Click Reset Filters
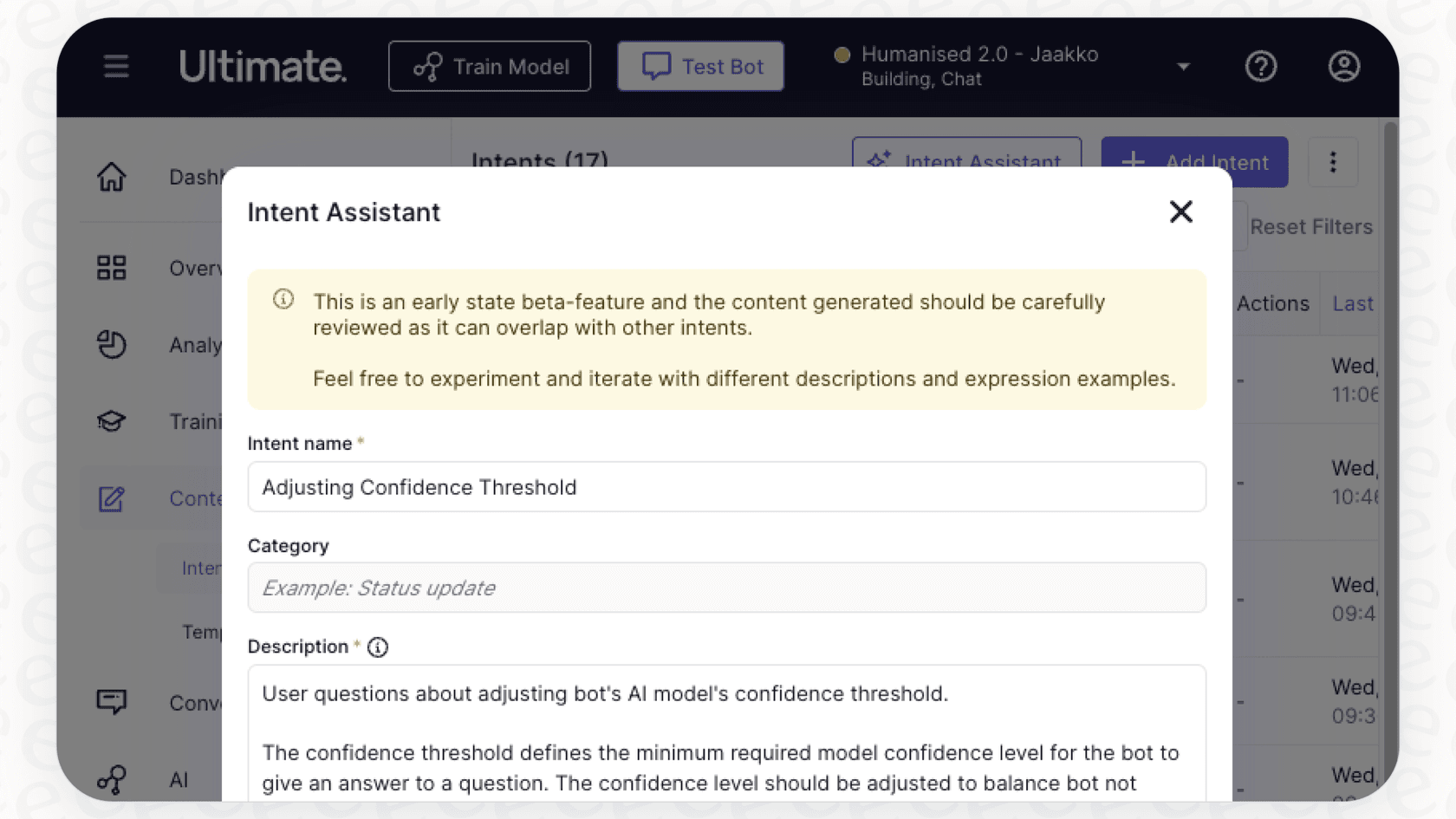Screen dimensions: 1456x819 (x=1312, y=226)
